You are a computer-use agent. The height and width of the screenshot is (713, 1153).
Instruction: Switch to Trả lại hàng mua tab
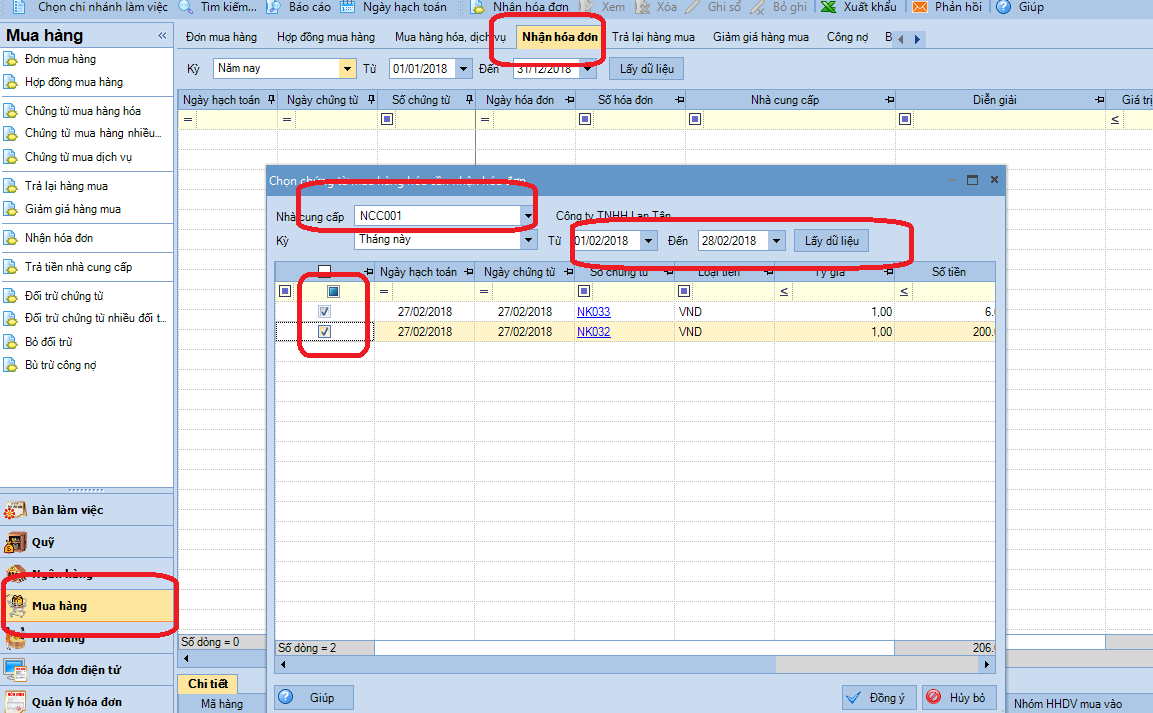coord(653,37)
